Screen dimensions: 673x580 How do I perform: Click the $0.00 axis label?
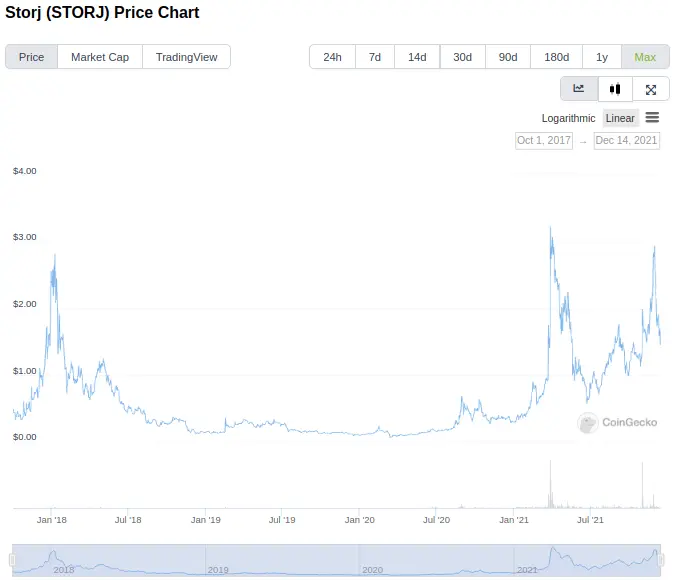pos(24,437)
